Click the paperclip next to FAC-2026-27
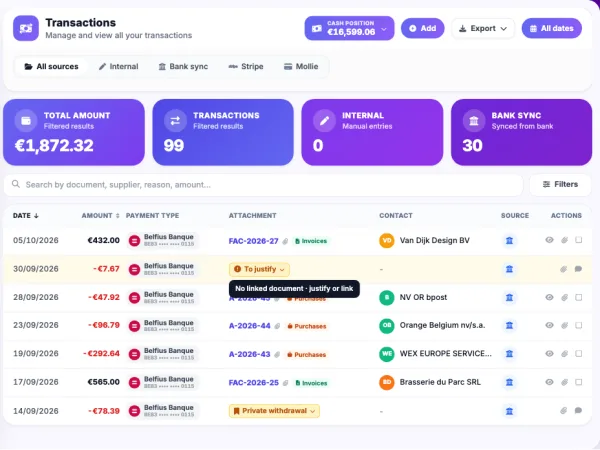 coord(285,241)
